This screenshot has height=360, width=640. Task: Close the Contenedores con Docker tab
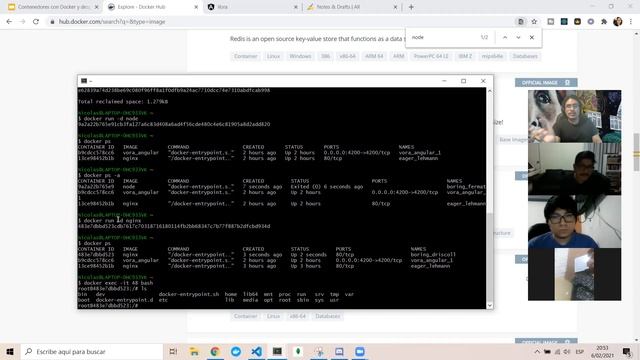pos(96,7)
